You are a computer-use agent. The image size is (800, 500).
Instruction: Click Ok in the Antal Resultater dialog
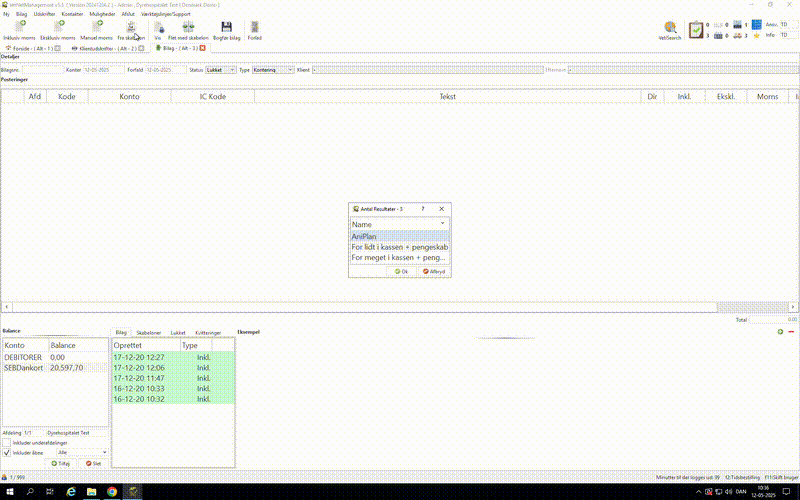401,271
